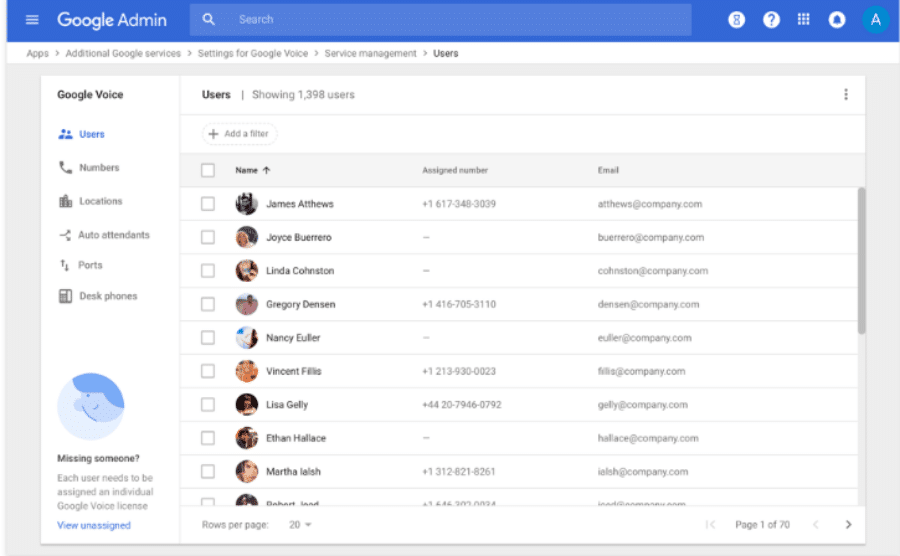This screenshot has height=556, width=900.
Task: Go to Service management breadcrumb
Action: tap(370, 53)
